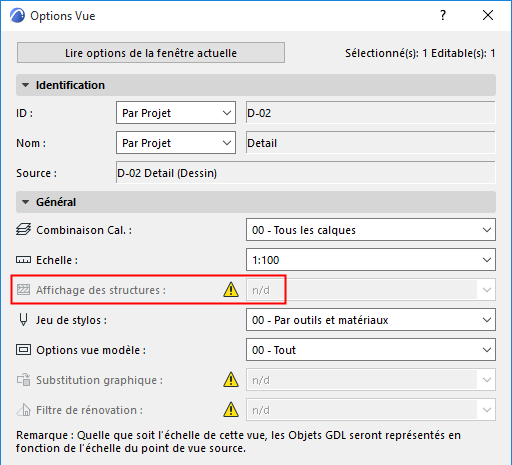
Task: Open the ID Par Projet dropdown
Action: click(x=176, y=113)
